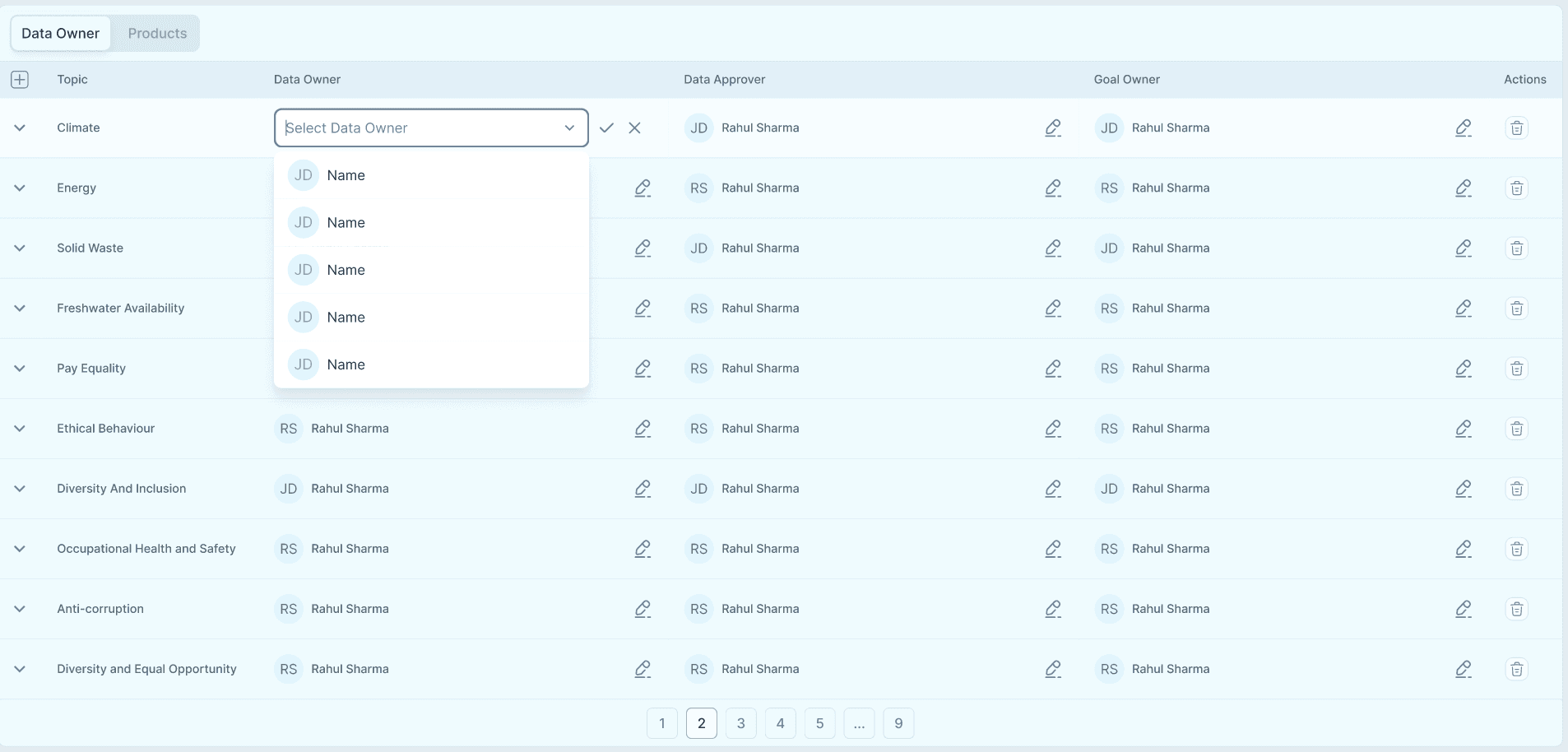This screenshot has height=752, width=1568.
Task: Edit Data Owner for Freshwater Availability row
Action: point(643,308)
